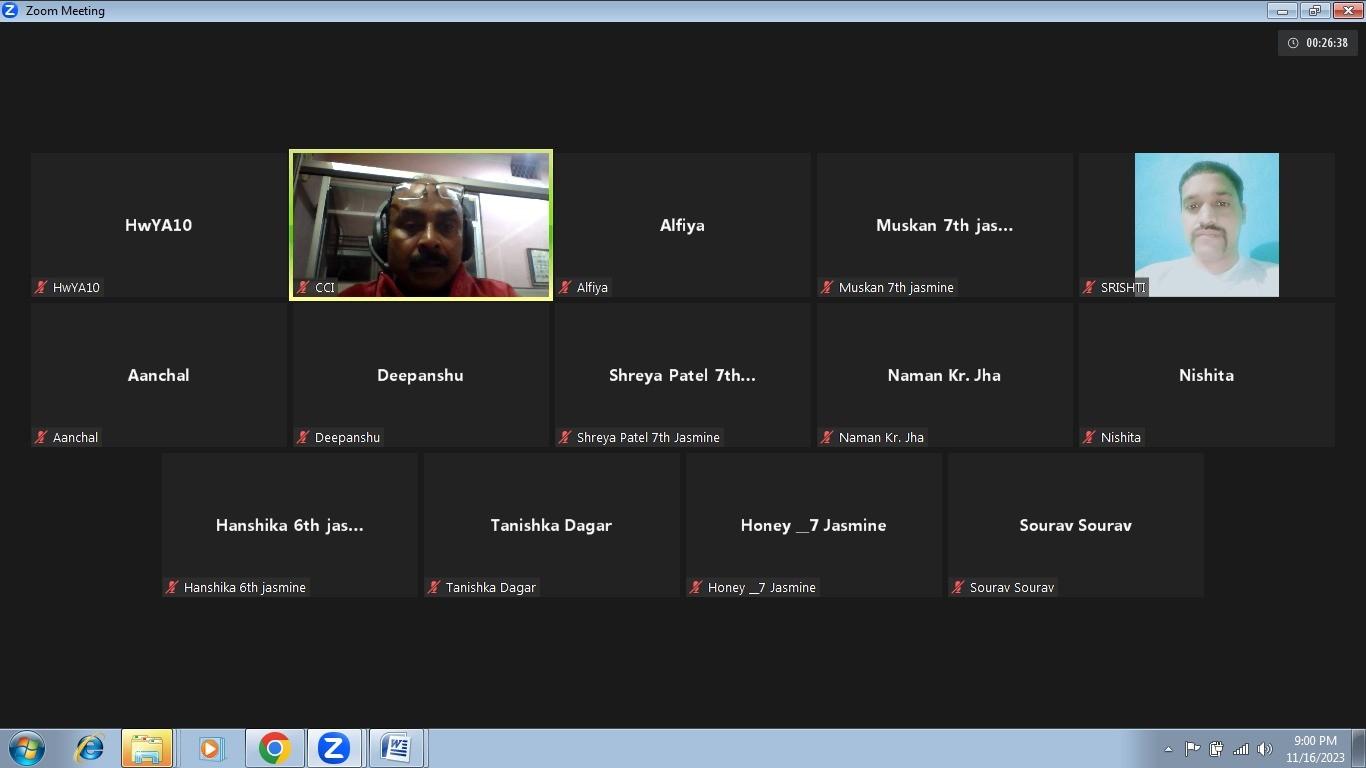
Task: Select the Tanishka Dagar participant tile
Action: click(x=551, y=525)
